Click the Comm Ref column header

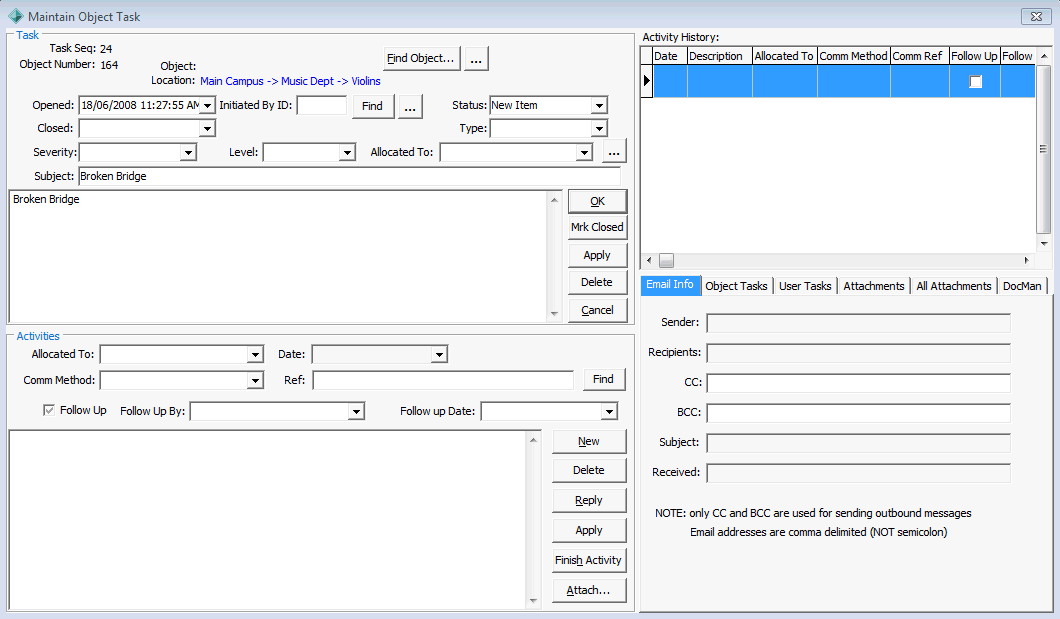920,56
